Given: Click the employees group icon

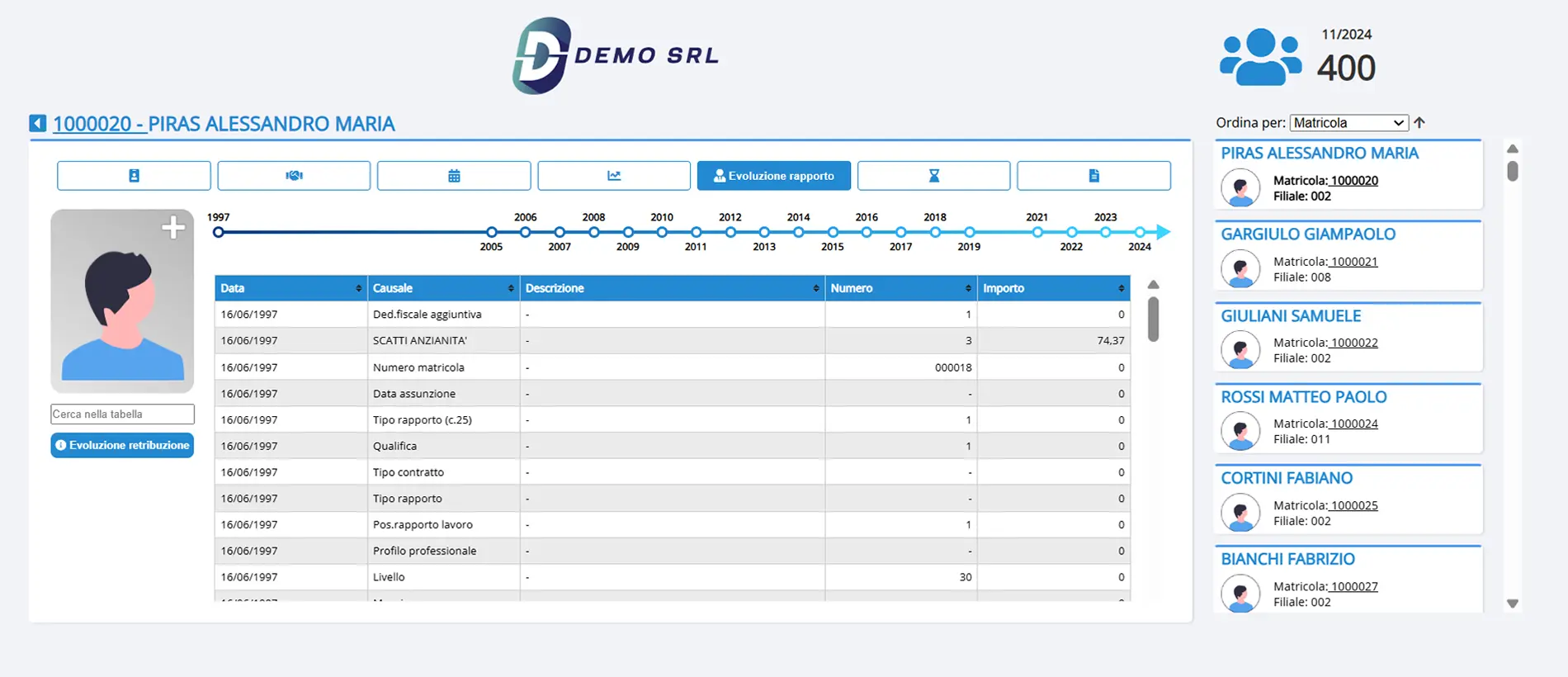Looking at the screenshot, I should [x=1260, y=57].
